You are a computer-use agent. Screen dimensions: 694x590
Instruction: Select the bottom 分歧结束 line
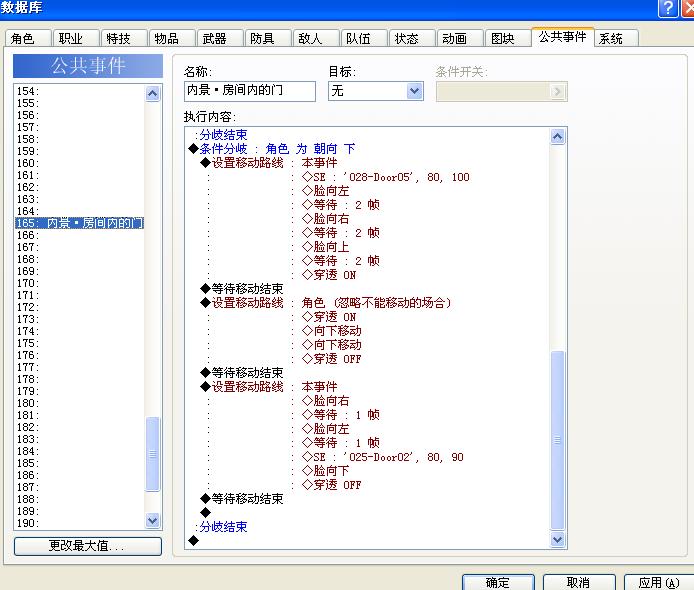[x=221, y=527]
